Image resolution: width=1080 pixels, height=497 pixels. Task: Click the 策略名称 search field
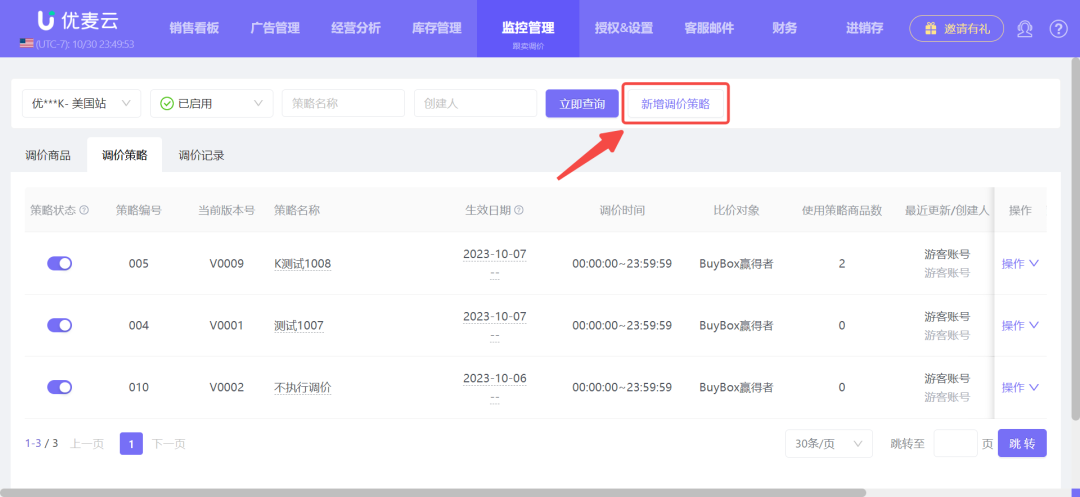pyautogui.click(x=343, y=103)
